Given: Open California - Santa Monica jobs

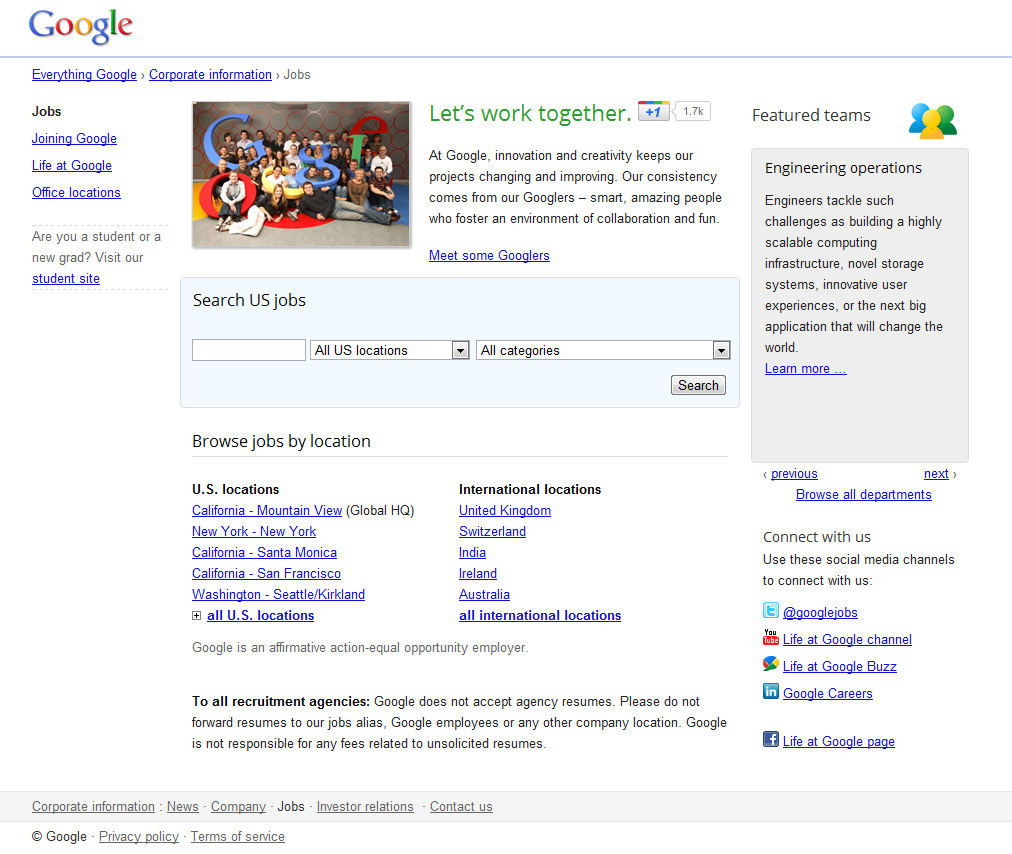Looking at the screenshot, I should tap(264, 553).
